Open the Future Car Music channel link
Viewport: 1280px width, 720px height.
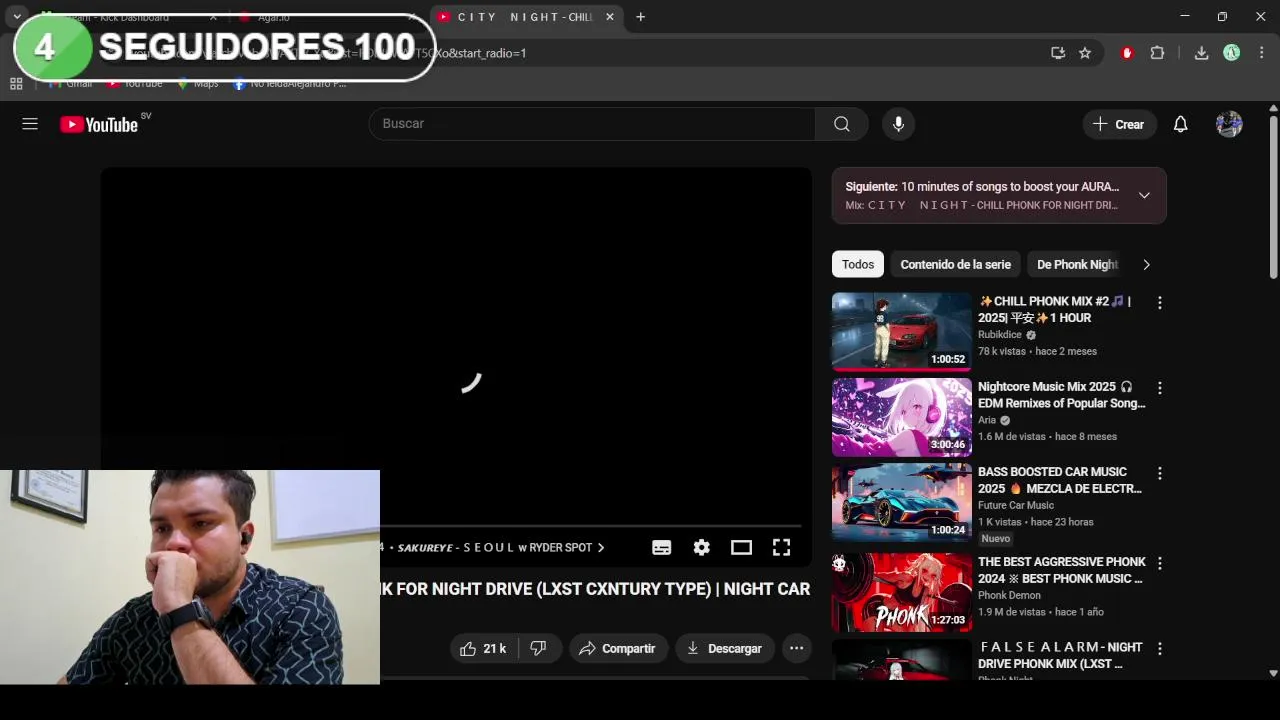click(1016, 505)
